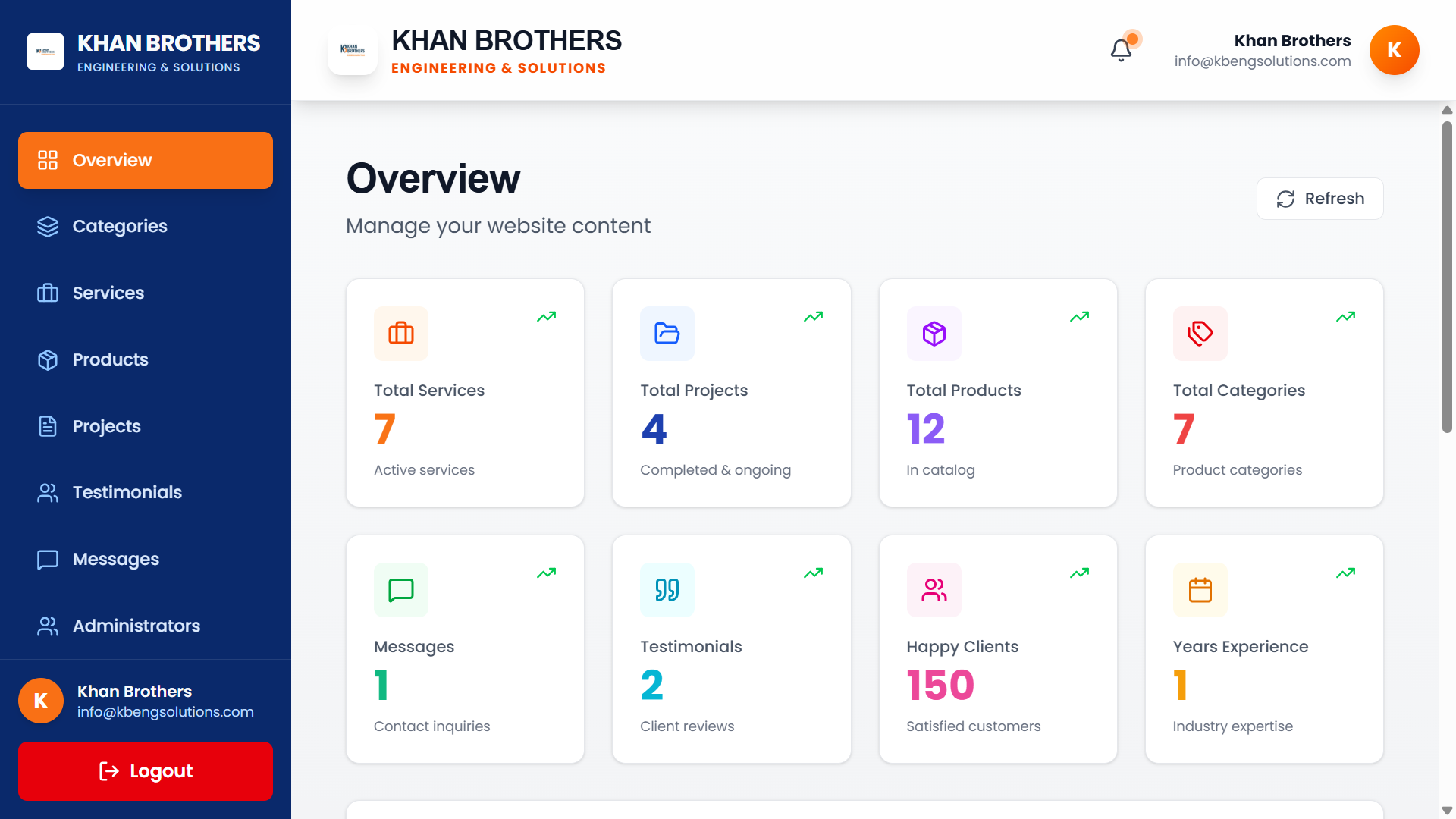Open the notifications bell
Image resolution: width=1456 pixels, height=819 pixels.
1121,50
